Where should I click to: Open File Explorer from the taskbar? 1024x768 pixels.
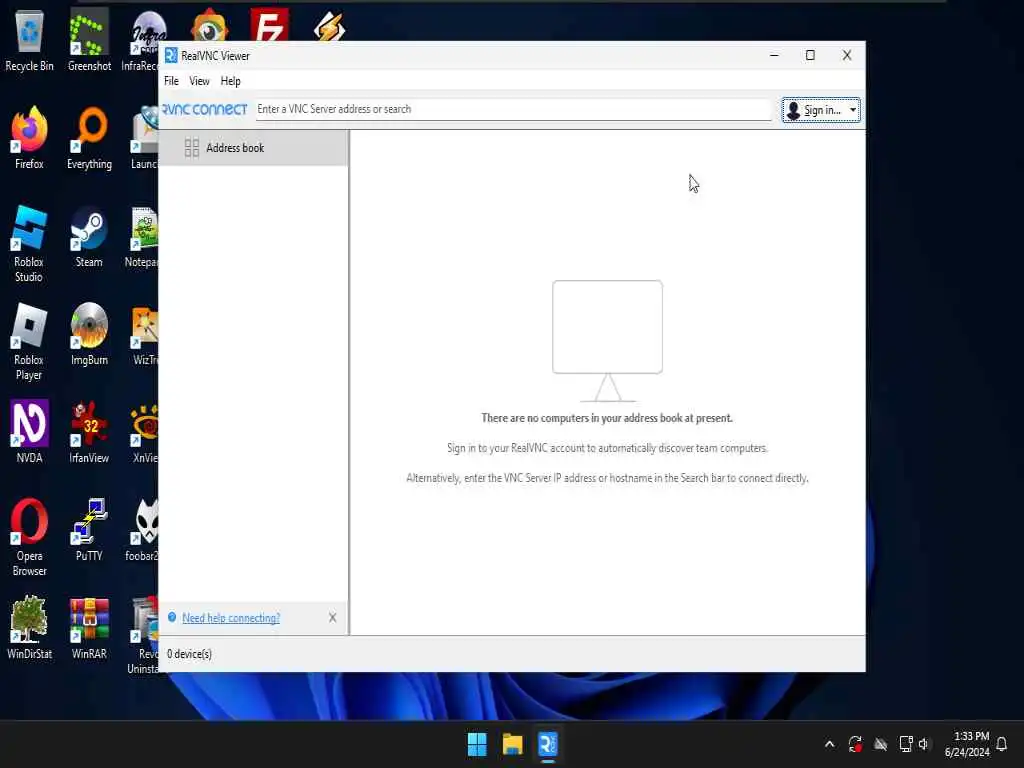click(513, 744)
